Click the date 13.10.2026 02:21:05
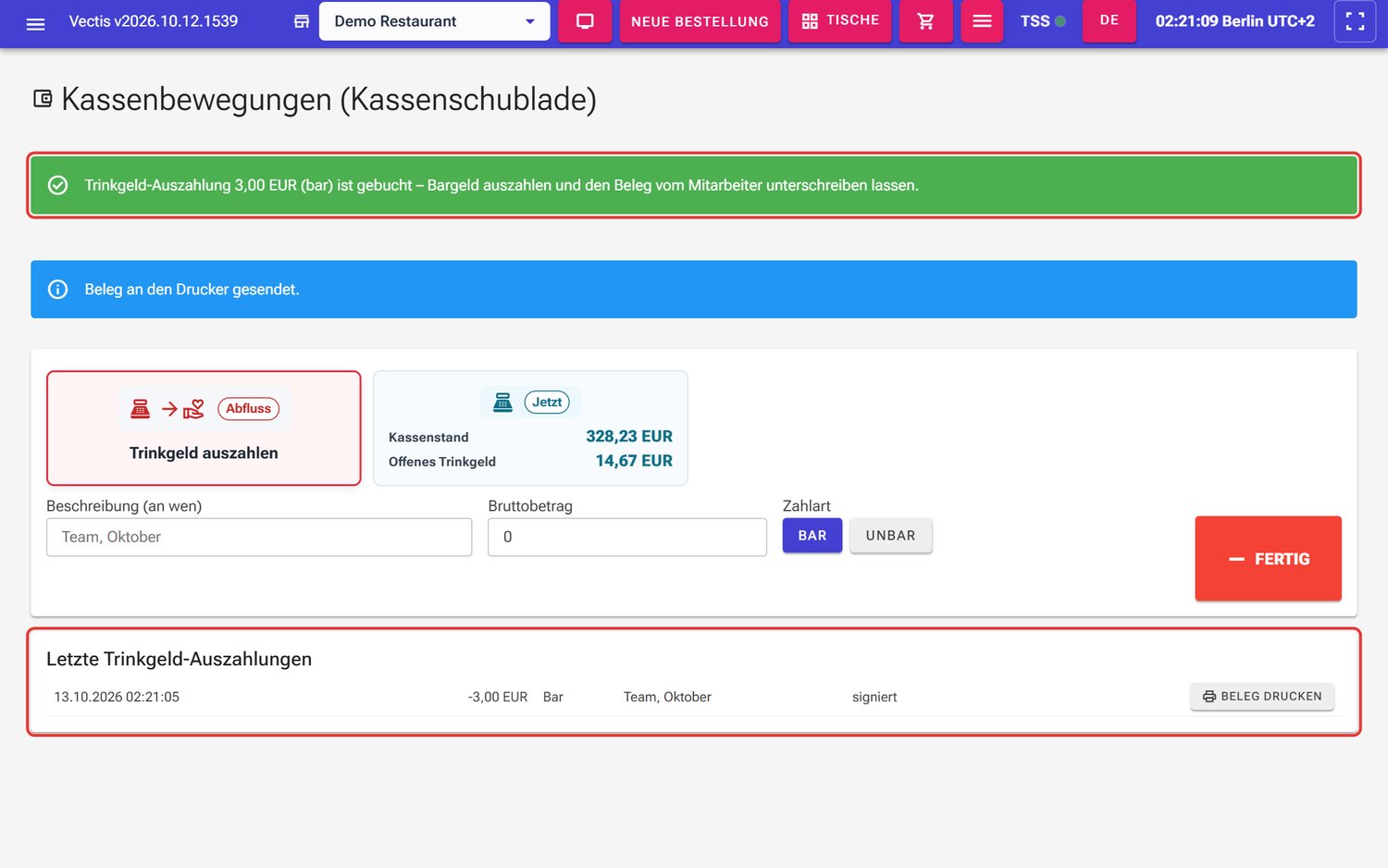 [x=117, y=697]
